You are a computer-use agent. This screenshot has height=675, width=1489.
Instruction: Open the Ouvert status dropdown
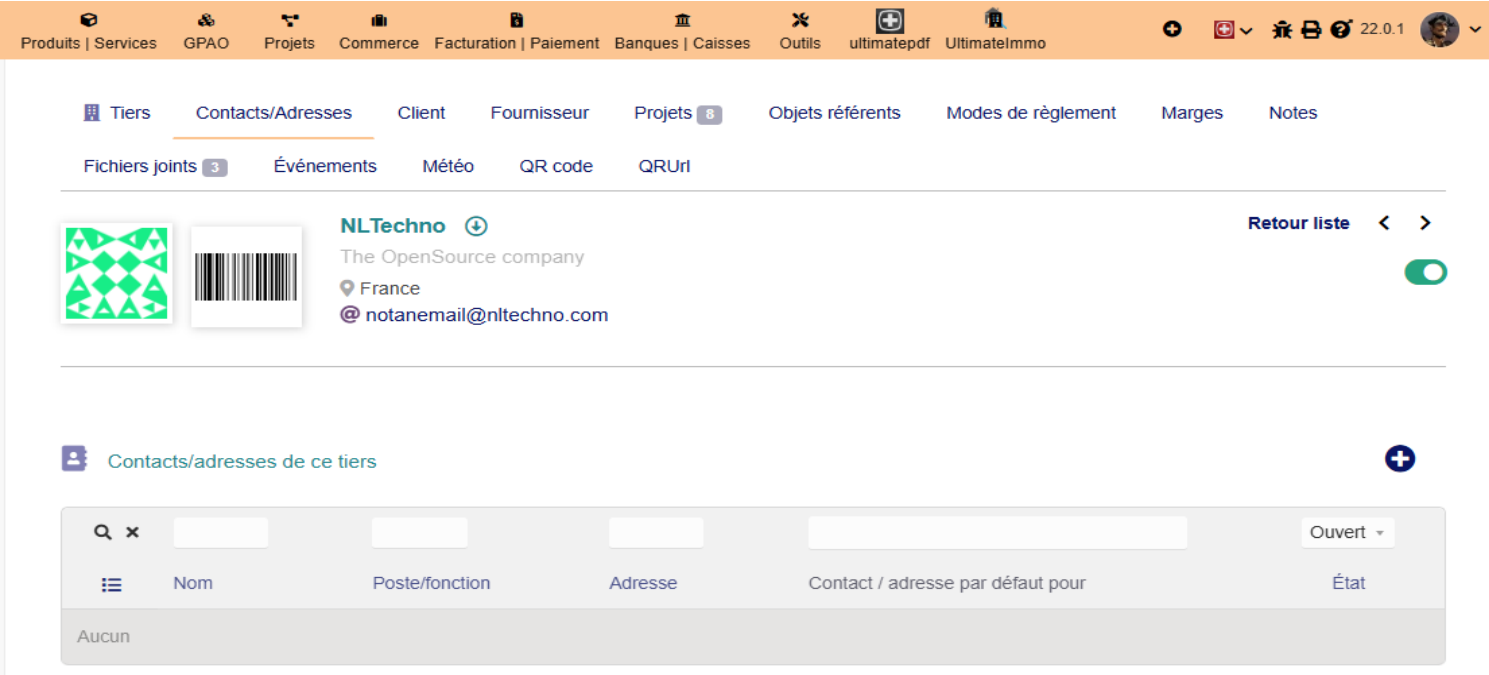click(x=1348, y=532)
